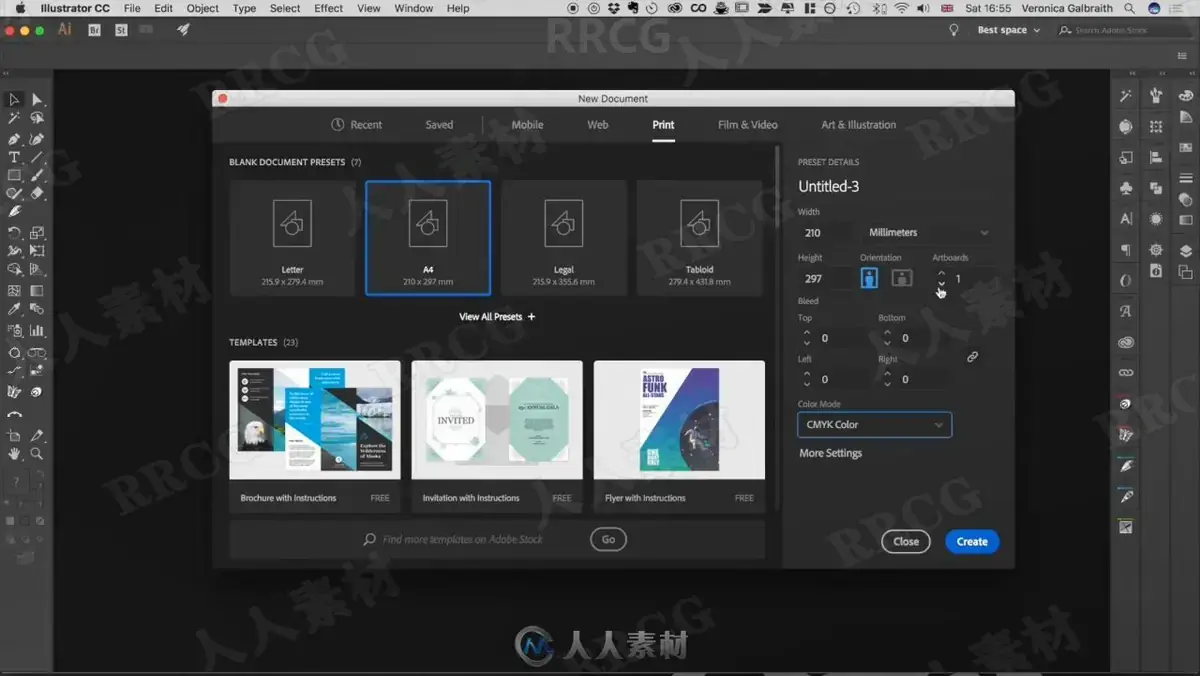Screen dimensions: 1200x676
Task: Pick the Lasso tool
Action: pos(37,118)
